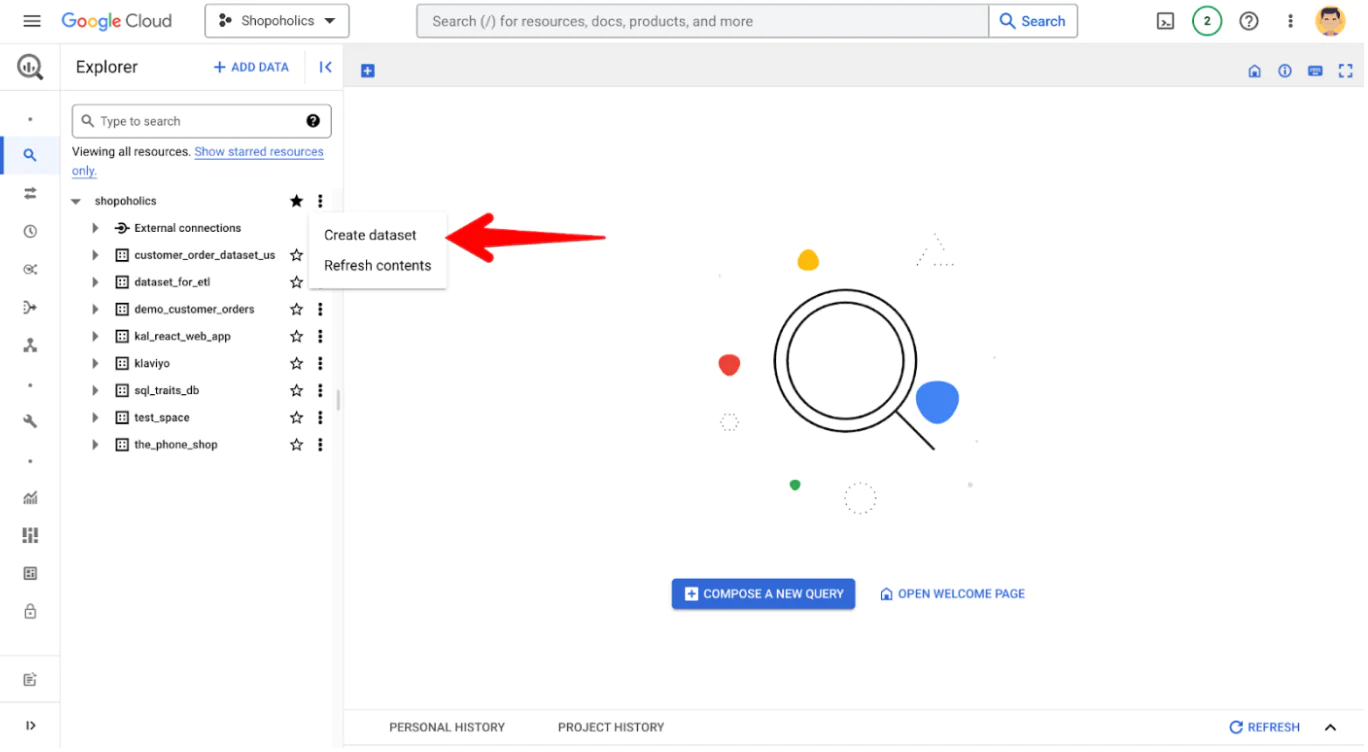Viewport: 1368px width, 752px height.
Task: Open the keyboard shortcuts icon in editor toolbar
Action: coord(1314,70)
